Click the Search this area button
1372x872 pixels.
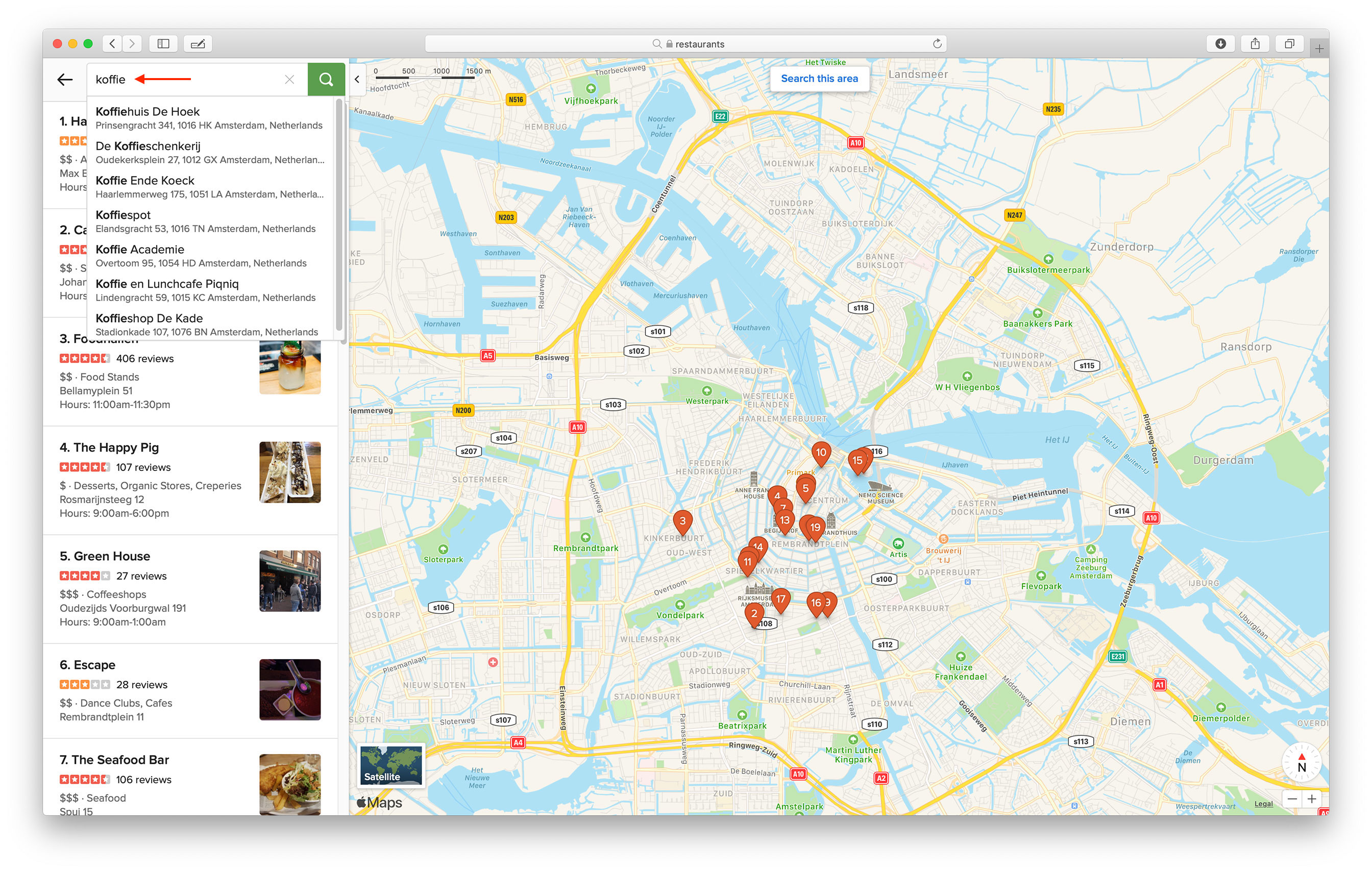point(819,79)
